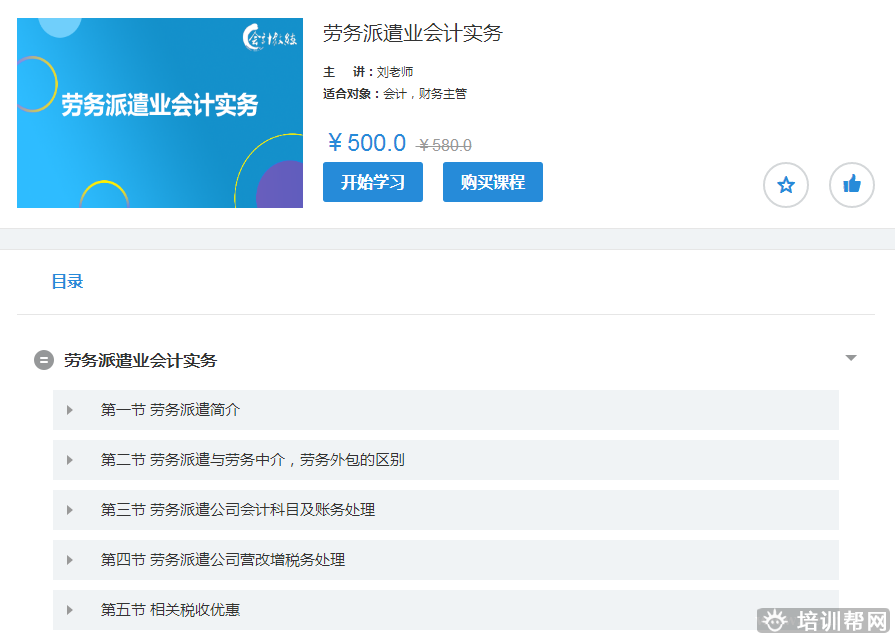
Task: Click the 劳务派遣业会计实务 course title heading
Action: (412, 33)
